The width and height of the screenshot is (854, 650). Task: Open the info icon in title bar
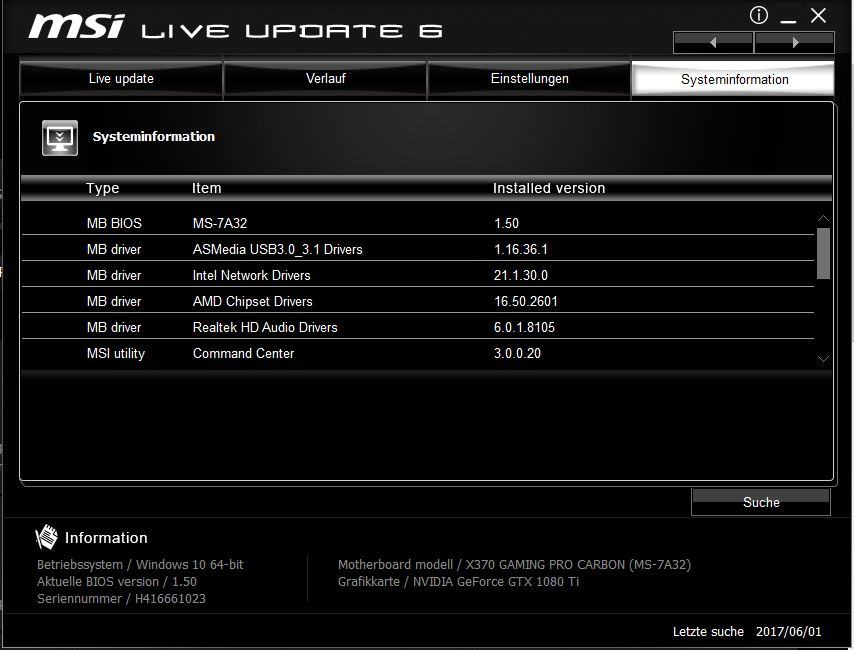[x=759, y=15]
